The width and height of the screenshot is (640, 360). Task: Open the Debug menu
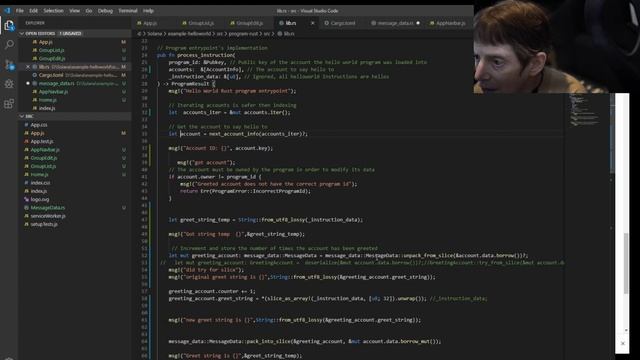click(x=105, y=11)
